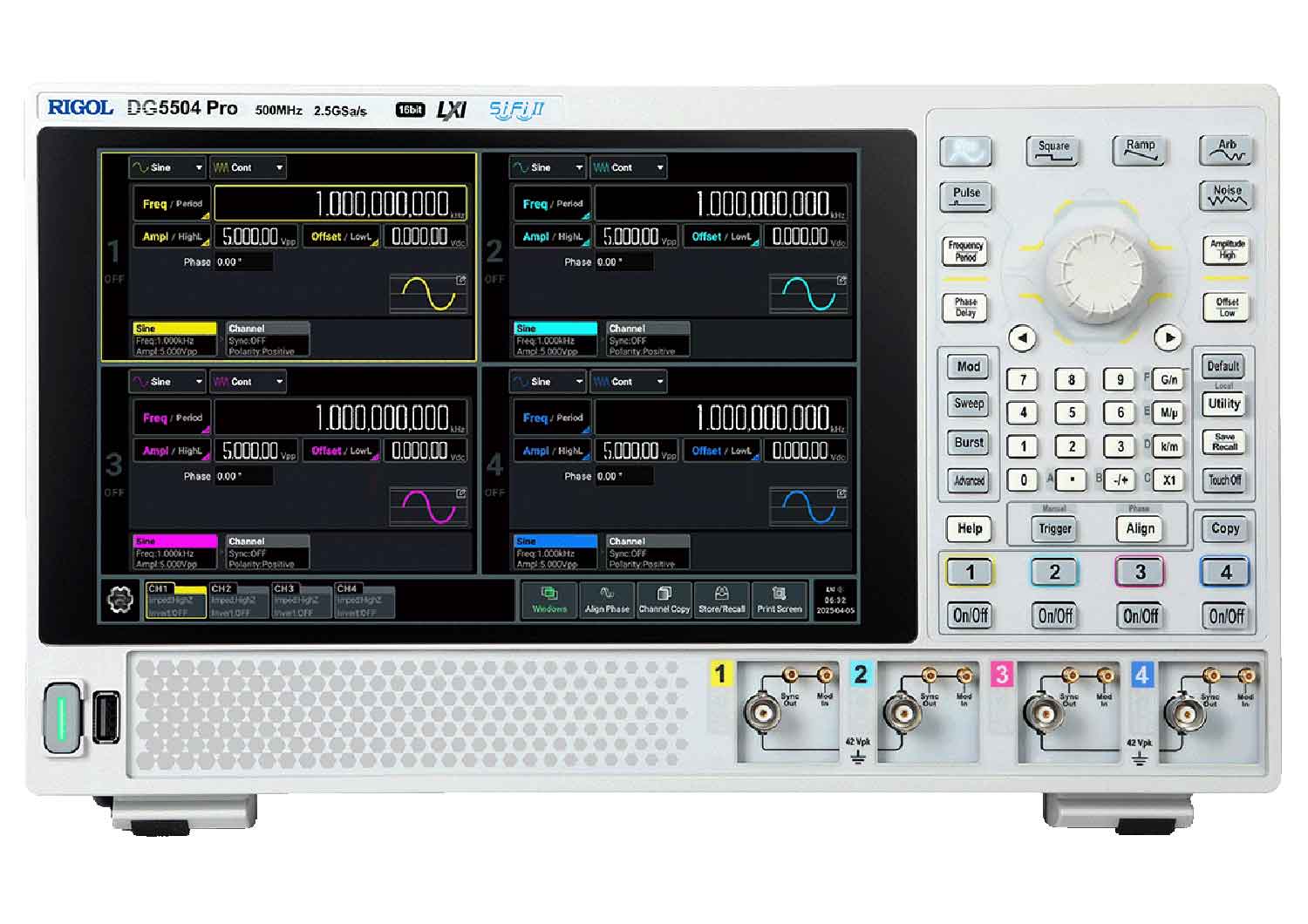
Task: Toggle channel 2 output with its On/Off key
Action: pos(1054,615)
